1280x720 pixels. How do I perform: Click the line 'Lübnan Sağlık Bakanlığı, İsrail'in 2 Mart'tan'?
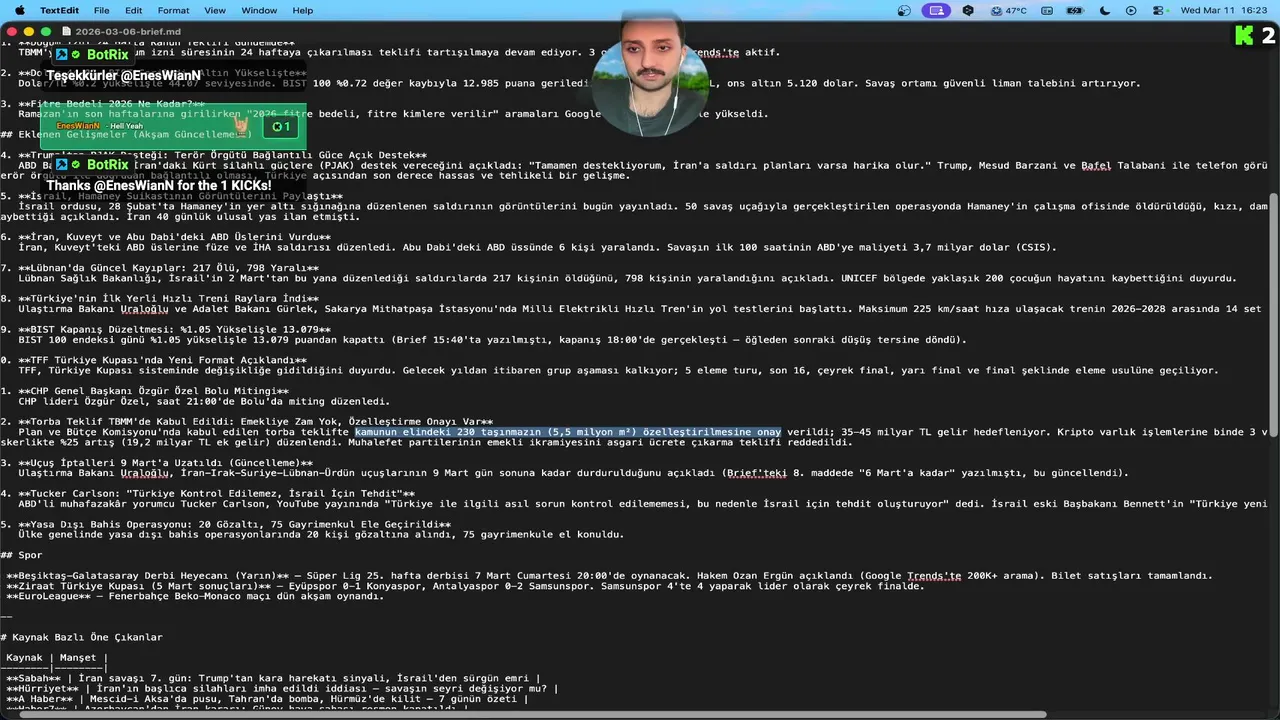coord(628,278)
